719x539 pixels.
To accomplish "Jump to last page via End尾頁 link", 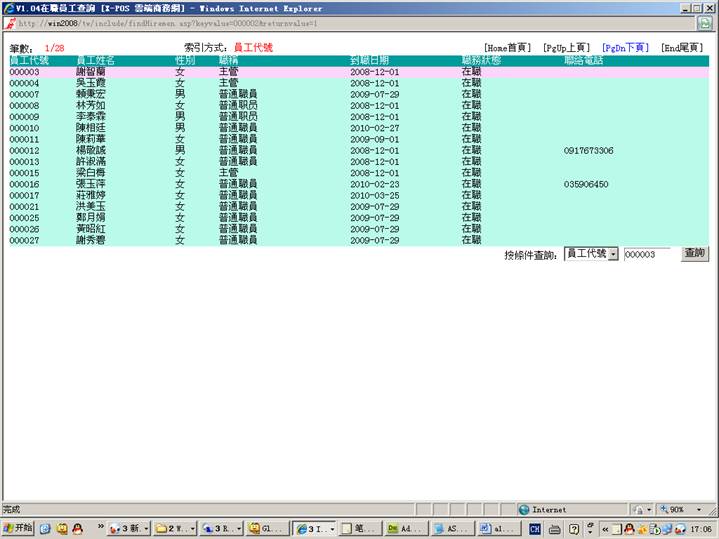I will pos(682,47).
